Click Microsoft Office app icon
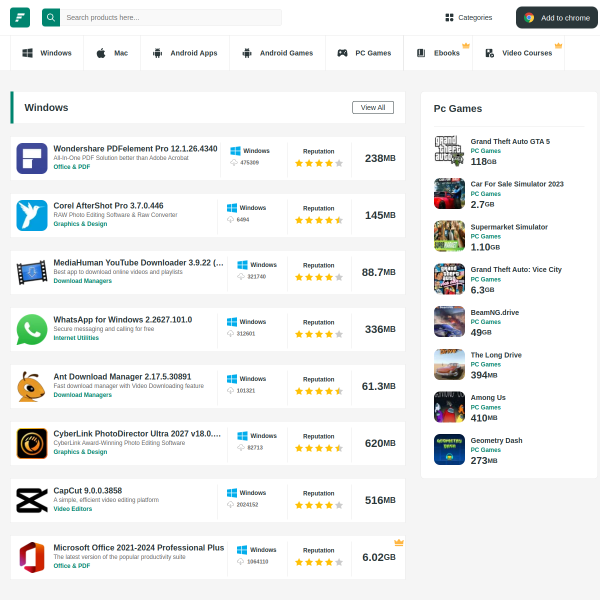The image size is (600, 600). click(x=32, y=558)
